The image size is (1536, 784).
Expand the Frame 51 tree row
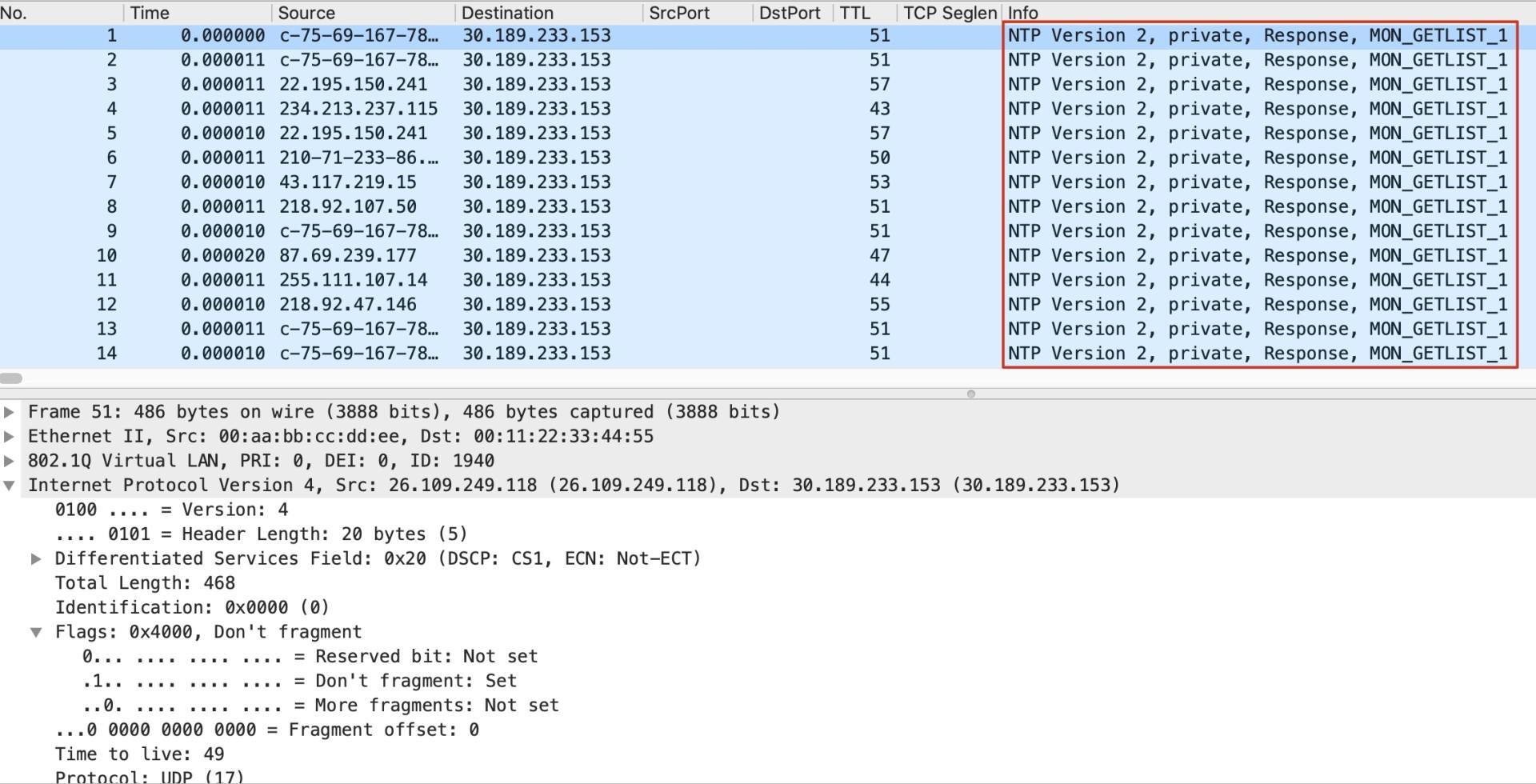[x=9, y=412]
